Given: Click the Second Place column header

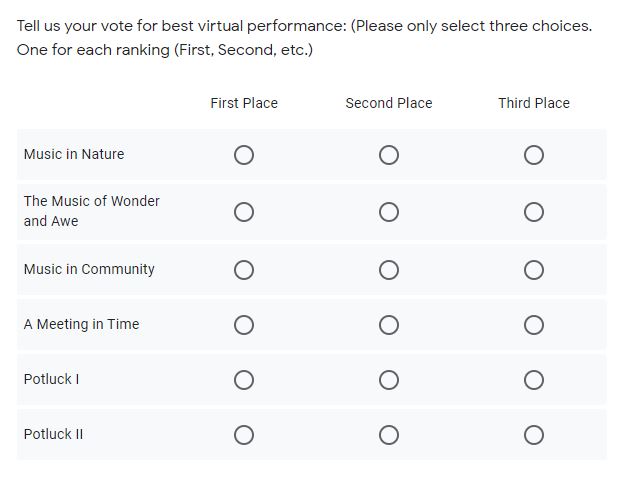Looking at the screenshot, I should 389,103.
